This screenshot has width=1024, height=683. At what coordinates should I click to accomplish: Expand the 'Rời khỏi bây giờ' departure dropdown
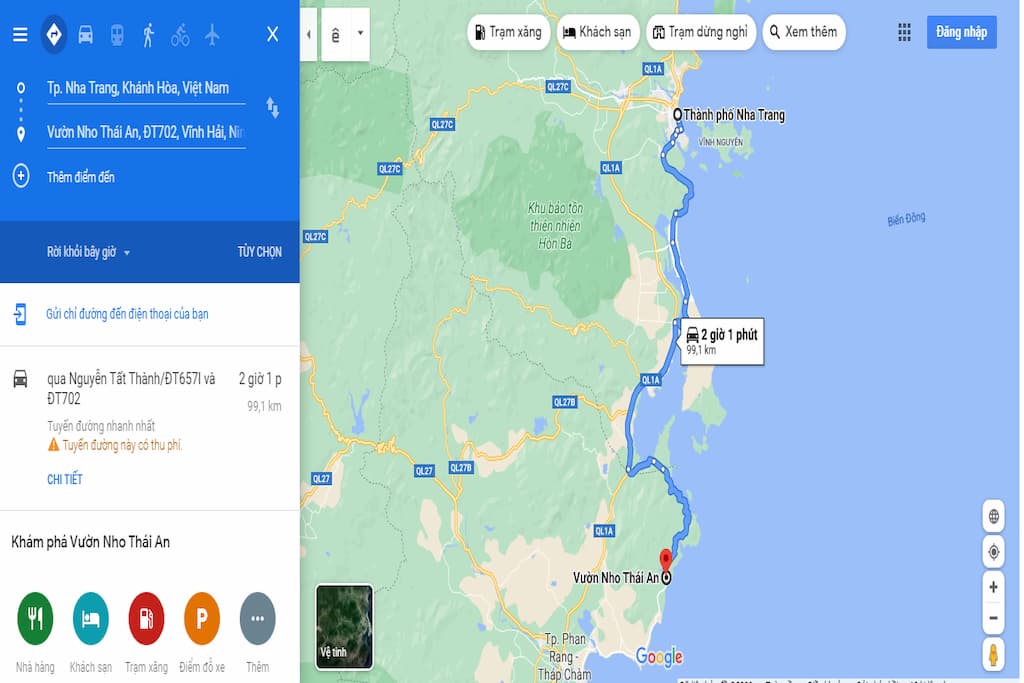pyautogui.click(x=88, y=252)
